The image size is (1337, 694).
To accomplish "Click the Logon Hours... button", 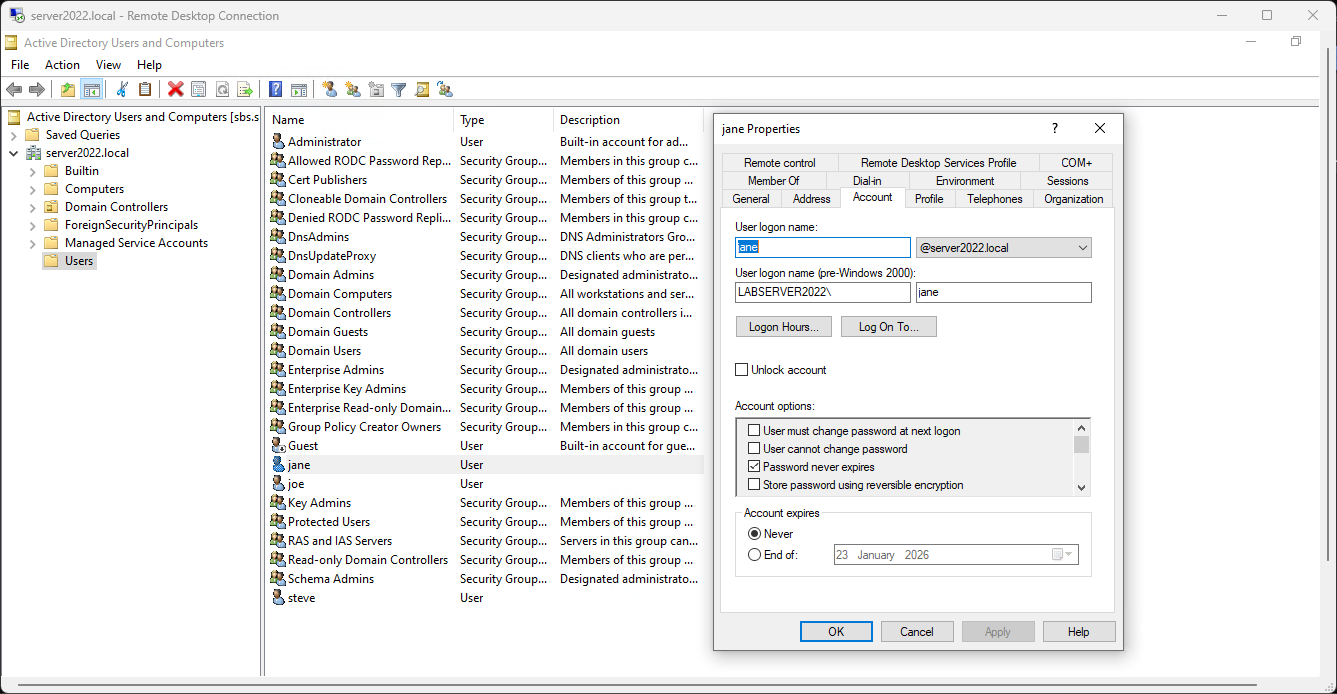I will click(x=783, y=327).
